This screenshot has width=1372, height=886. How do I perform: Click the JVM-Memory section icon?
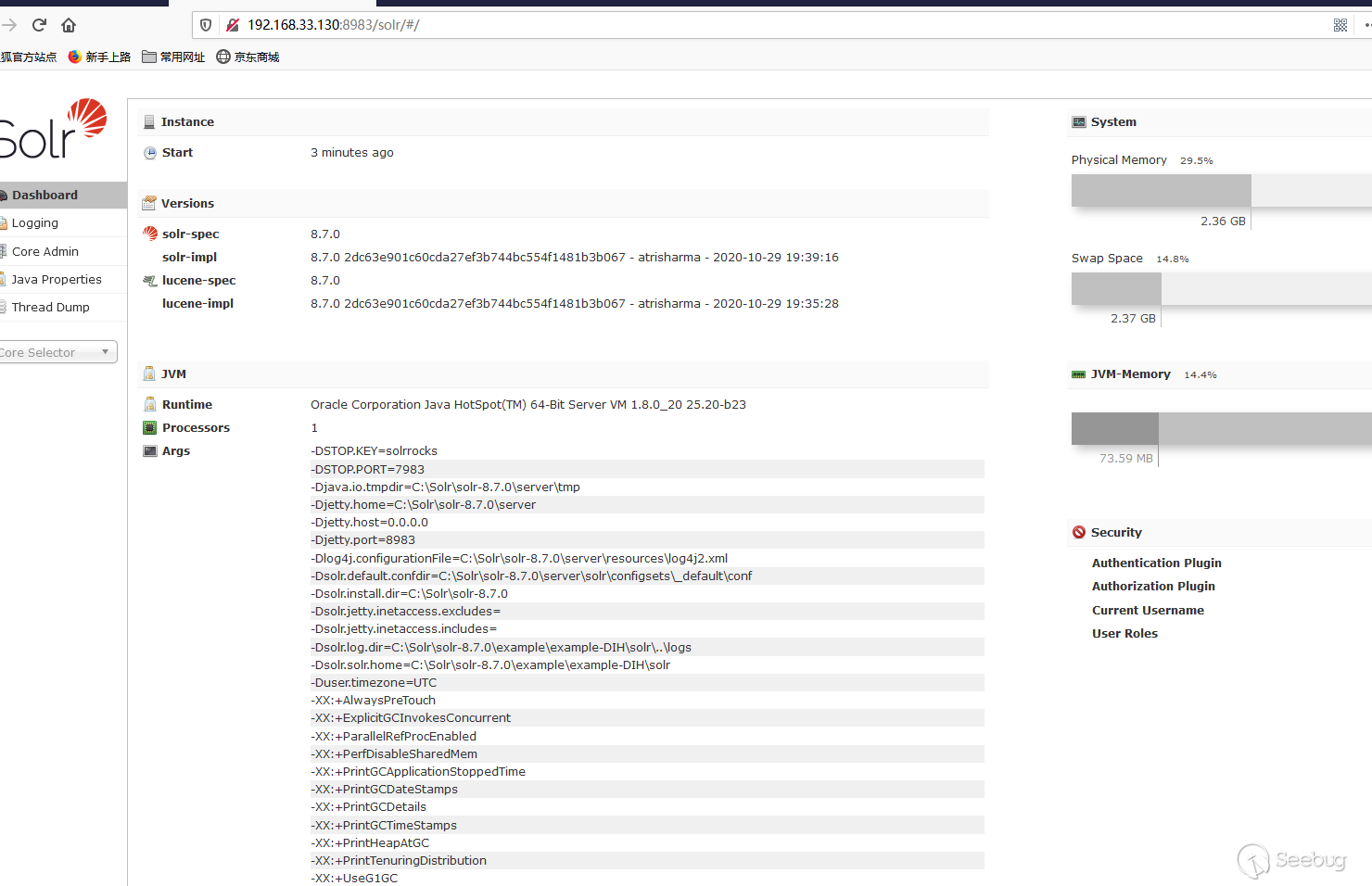1079,374
